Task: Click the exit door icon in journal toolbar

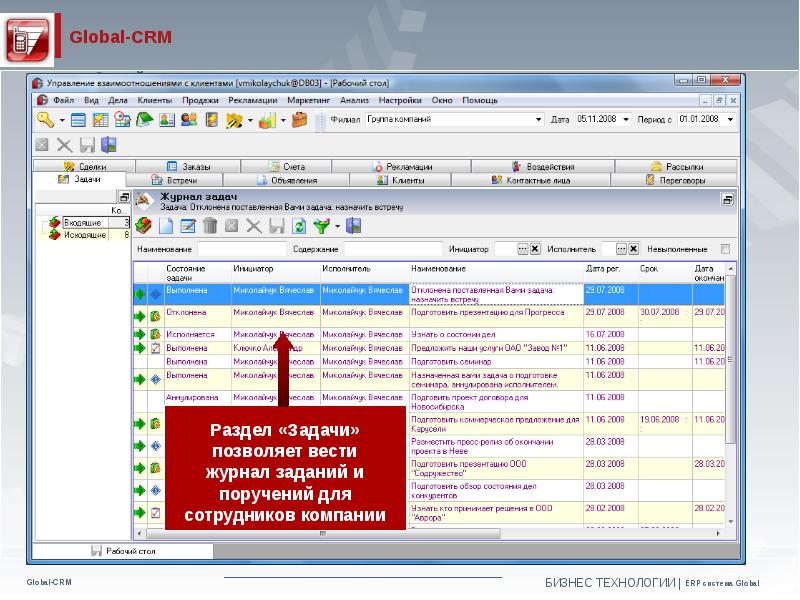Action: (353, 226)
